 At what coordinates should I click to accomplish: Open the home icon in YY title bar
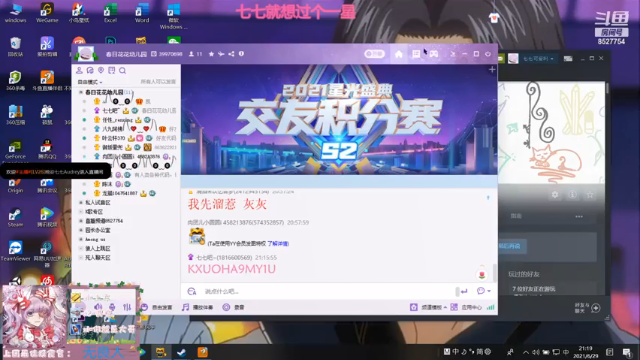point(399,54)
